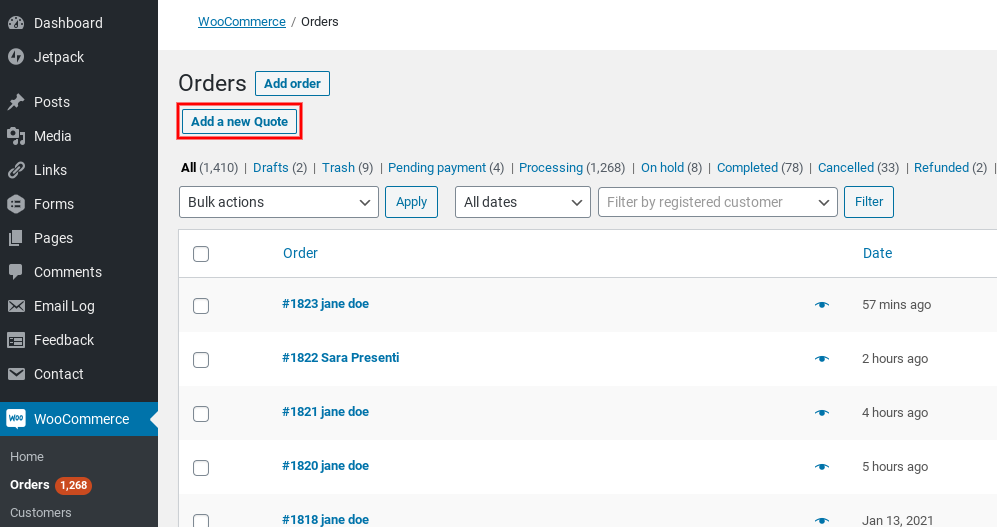Click the Dashboard gauge icon
The height and width of the screenshot is (527, 997).
(x=16, y=23)
